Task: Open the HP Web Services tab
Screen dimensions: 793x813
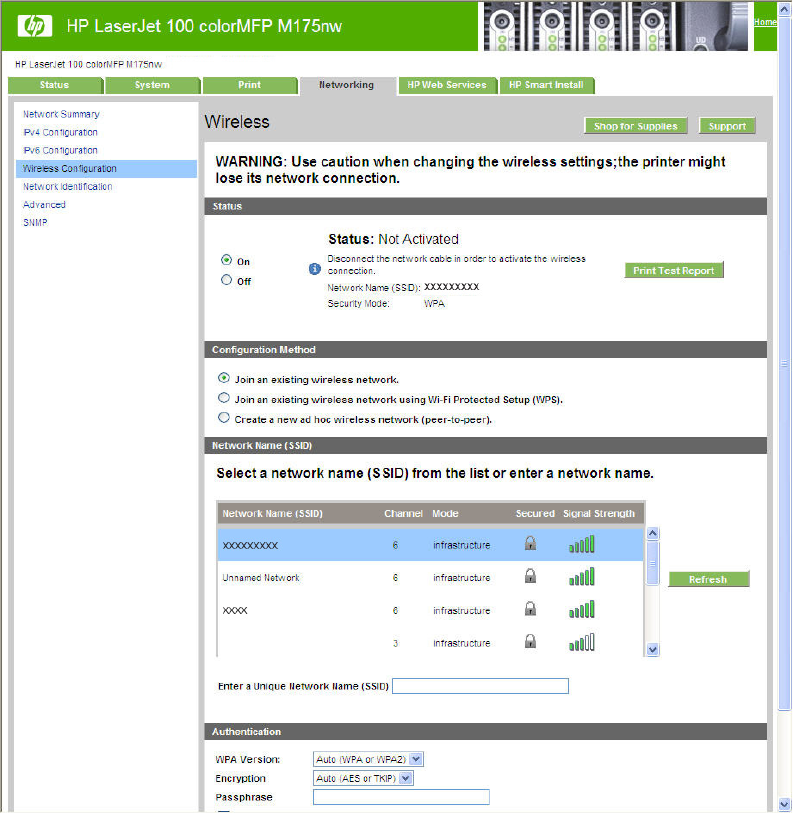Action: 447,85
